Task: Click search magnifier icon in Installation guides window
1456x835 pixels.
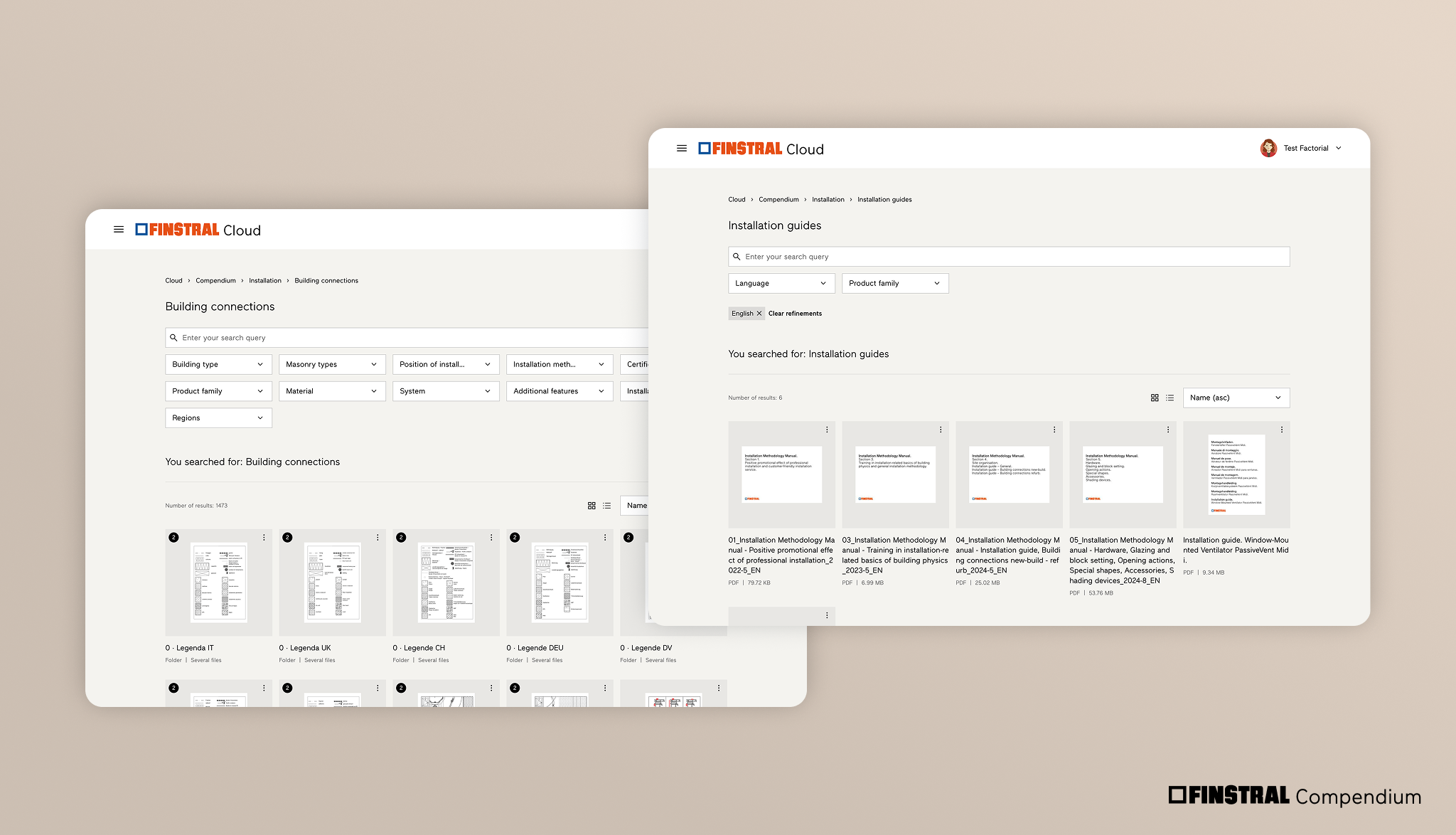Action: [x=737, y=257]
